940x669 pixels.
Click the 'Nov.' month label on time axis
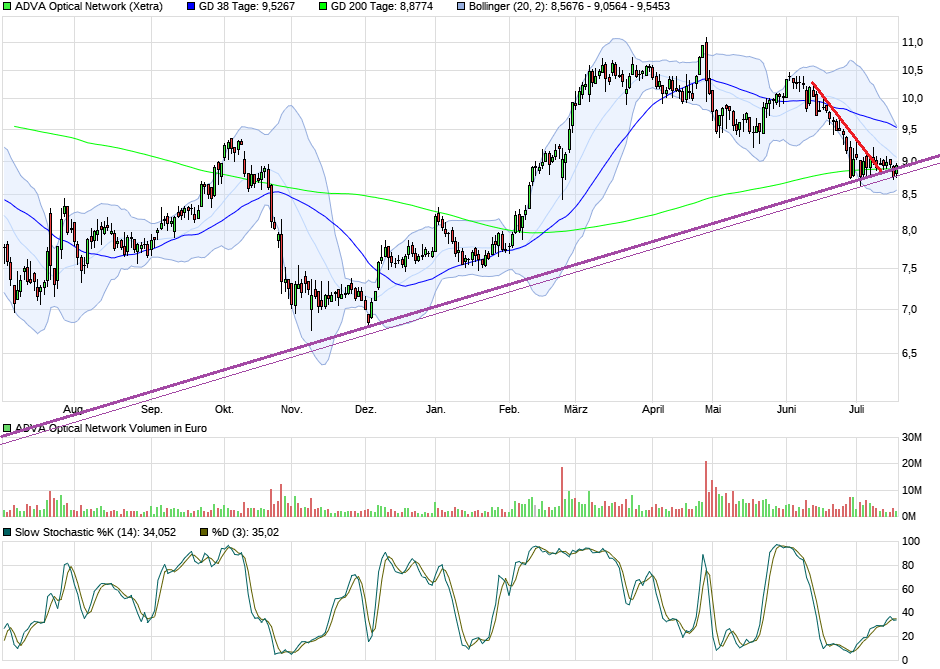[x=291, y=409]
